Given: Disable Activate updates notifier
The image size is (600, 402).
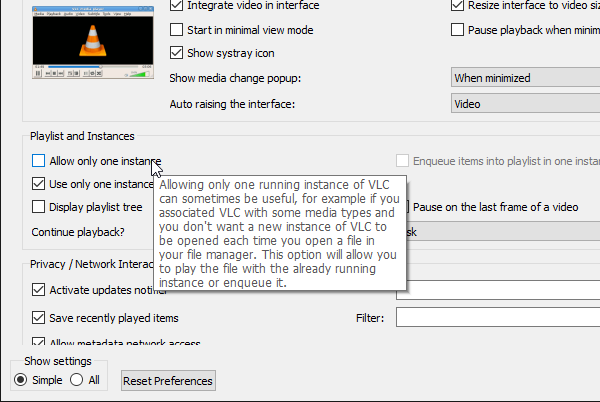Looking at the screenshot, I should tap(39, 291).
